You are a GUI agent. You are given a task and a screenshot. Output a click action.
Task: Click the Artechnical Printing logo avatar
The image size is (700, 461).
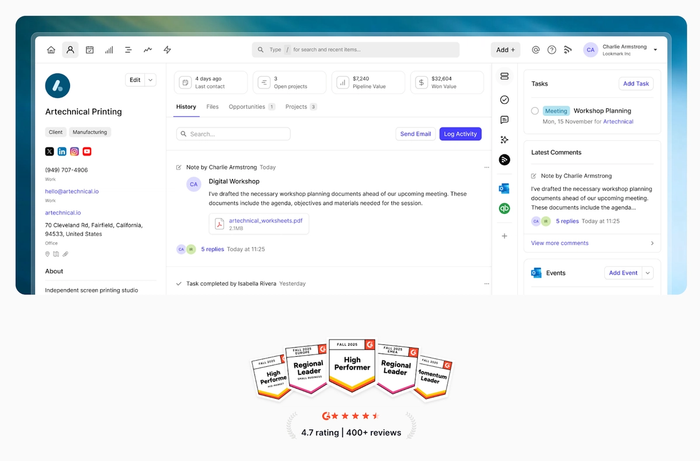coord(58,86)
